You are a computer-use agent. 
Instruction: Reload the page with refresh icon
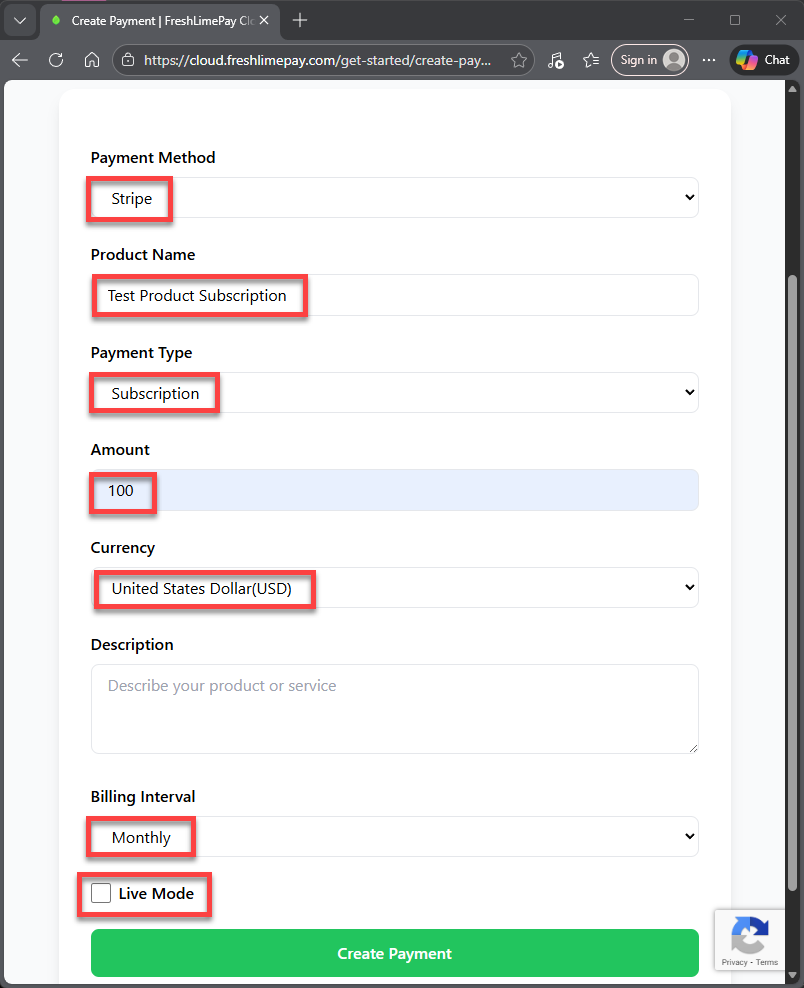click(56, 60)
